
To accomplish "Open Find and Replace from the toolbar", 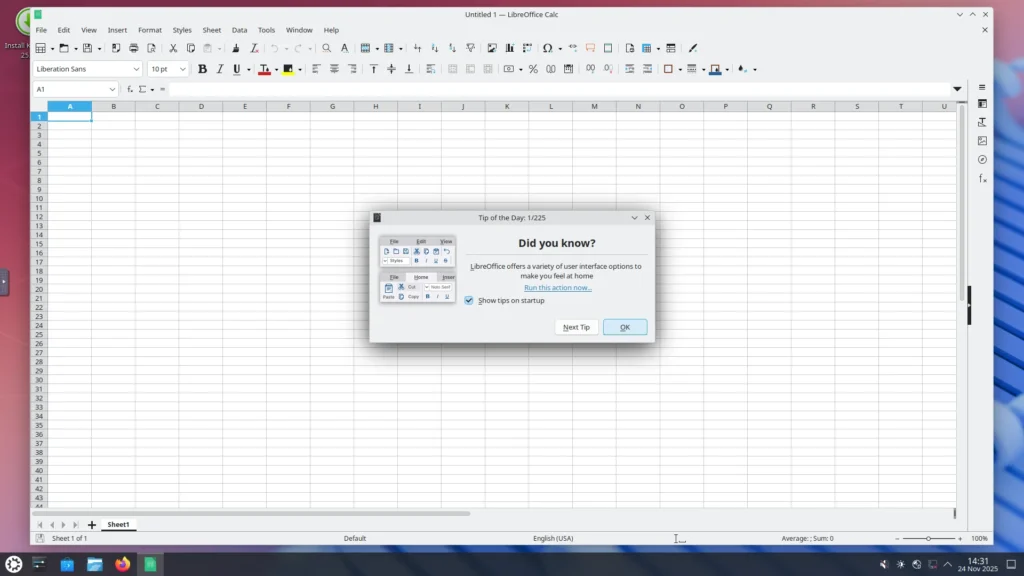I will coord(326,47).
